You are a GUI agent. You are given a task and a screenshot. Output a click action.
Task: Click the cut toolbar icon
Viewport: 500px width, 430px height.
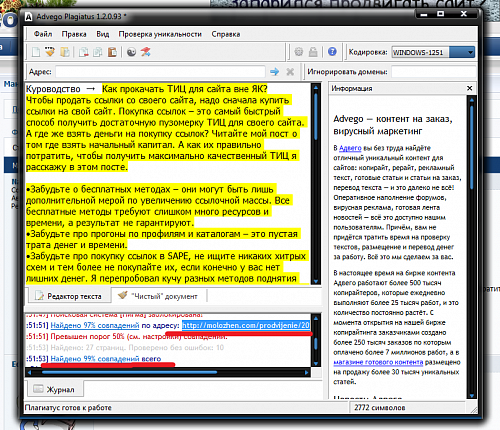click(83, 52)
